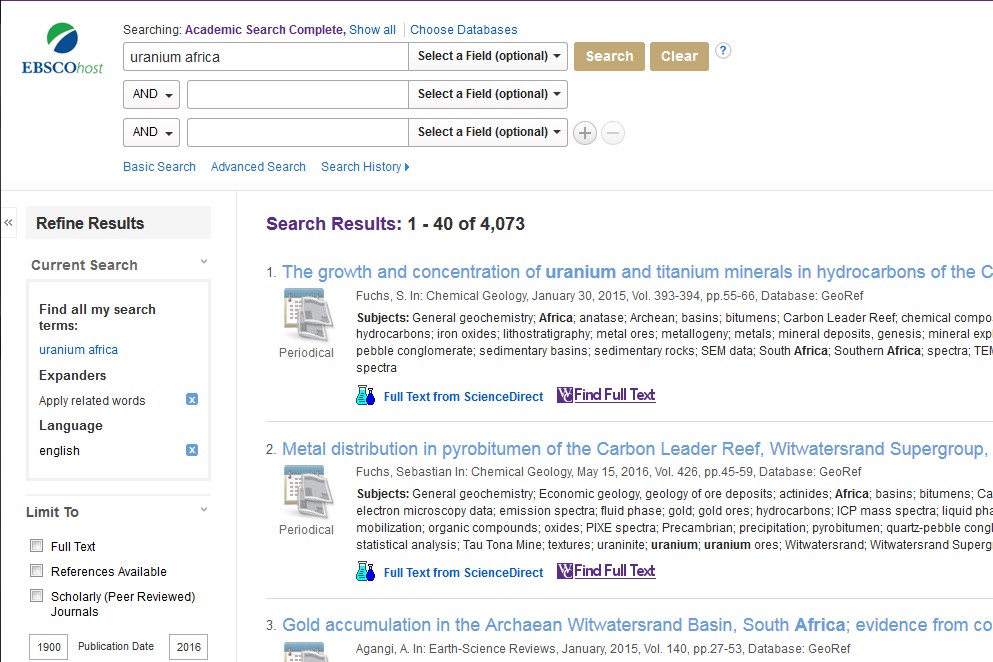The width and height of the screenshot is (993, 662).
Task: Switch to Basic Search
Action: point(159,167)
